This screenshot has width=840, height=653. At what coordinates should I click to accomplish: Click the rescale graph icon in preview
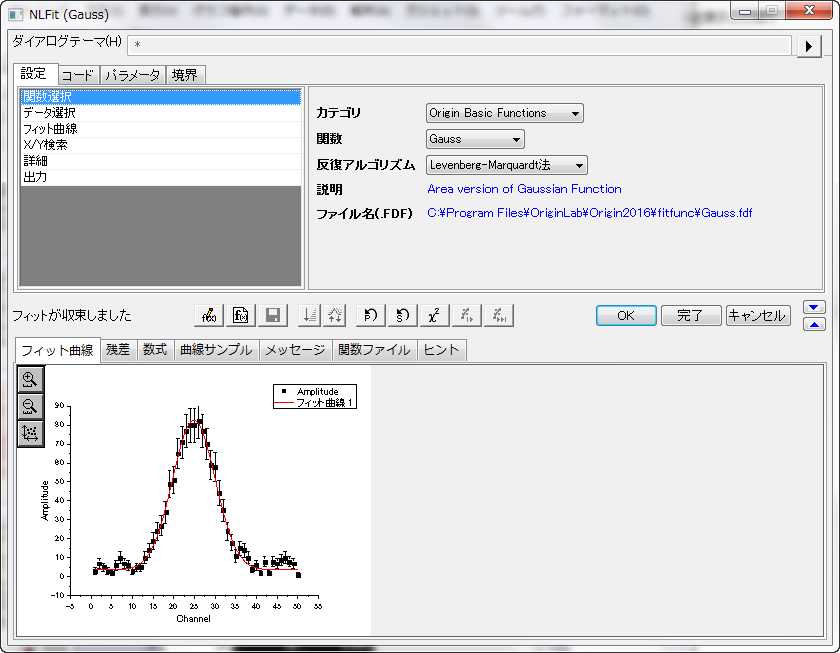click(x=30, y=433)
